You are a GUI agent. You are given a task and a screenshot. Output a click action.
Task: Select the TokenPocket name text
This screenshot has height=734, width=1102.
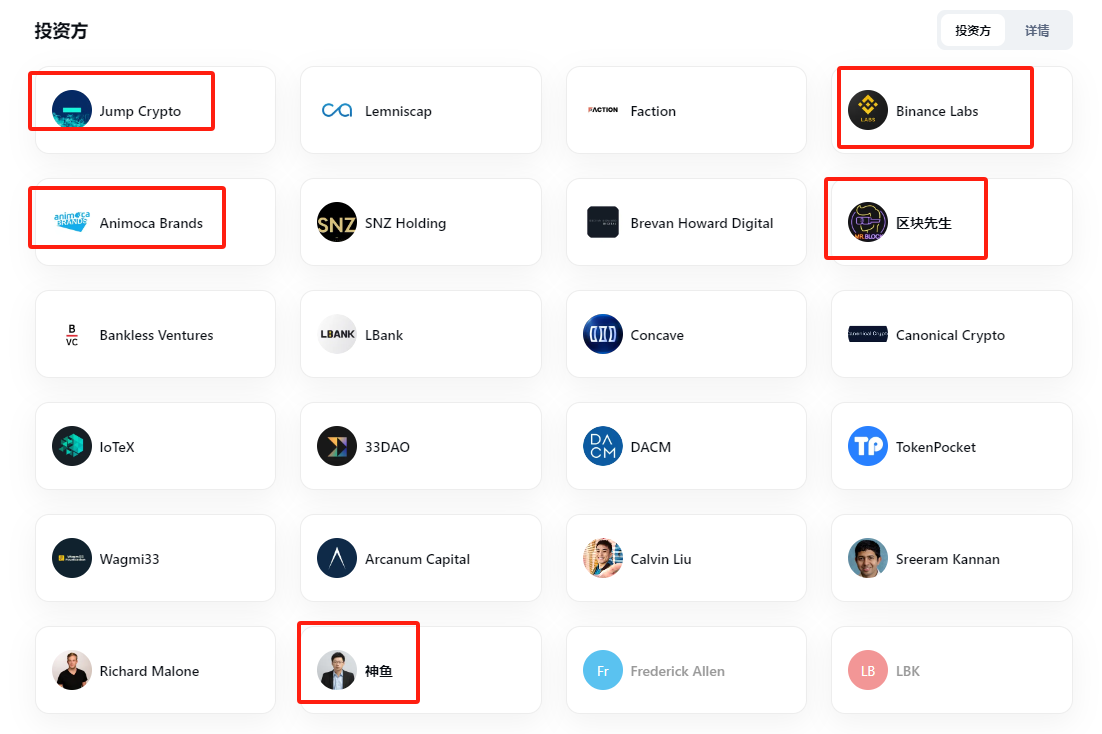pos(935,446)
